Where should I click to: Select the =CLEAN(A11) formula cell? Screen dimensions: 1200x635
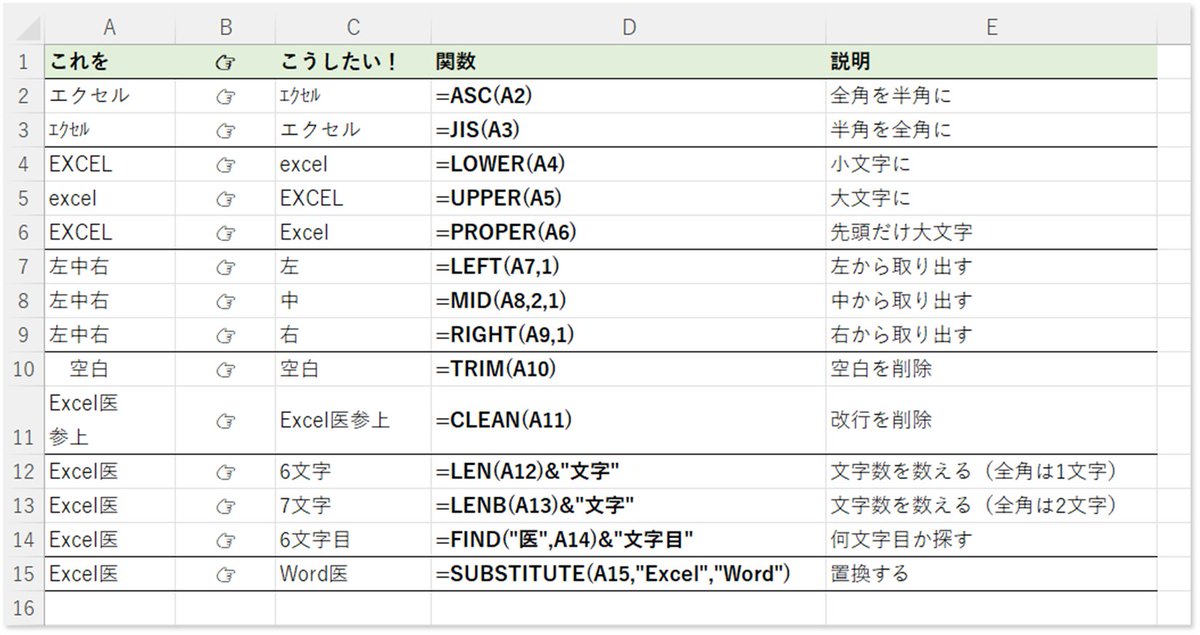(x=628, y=420)
